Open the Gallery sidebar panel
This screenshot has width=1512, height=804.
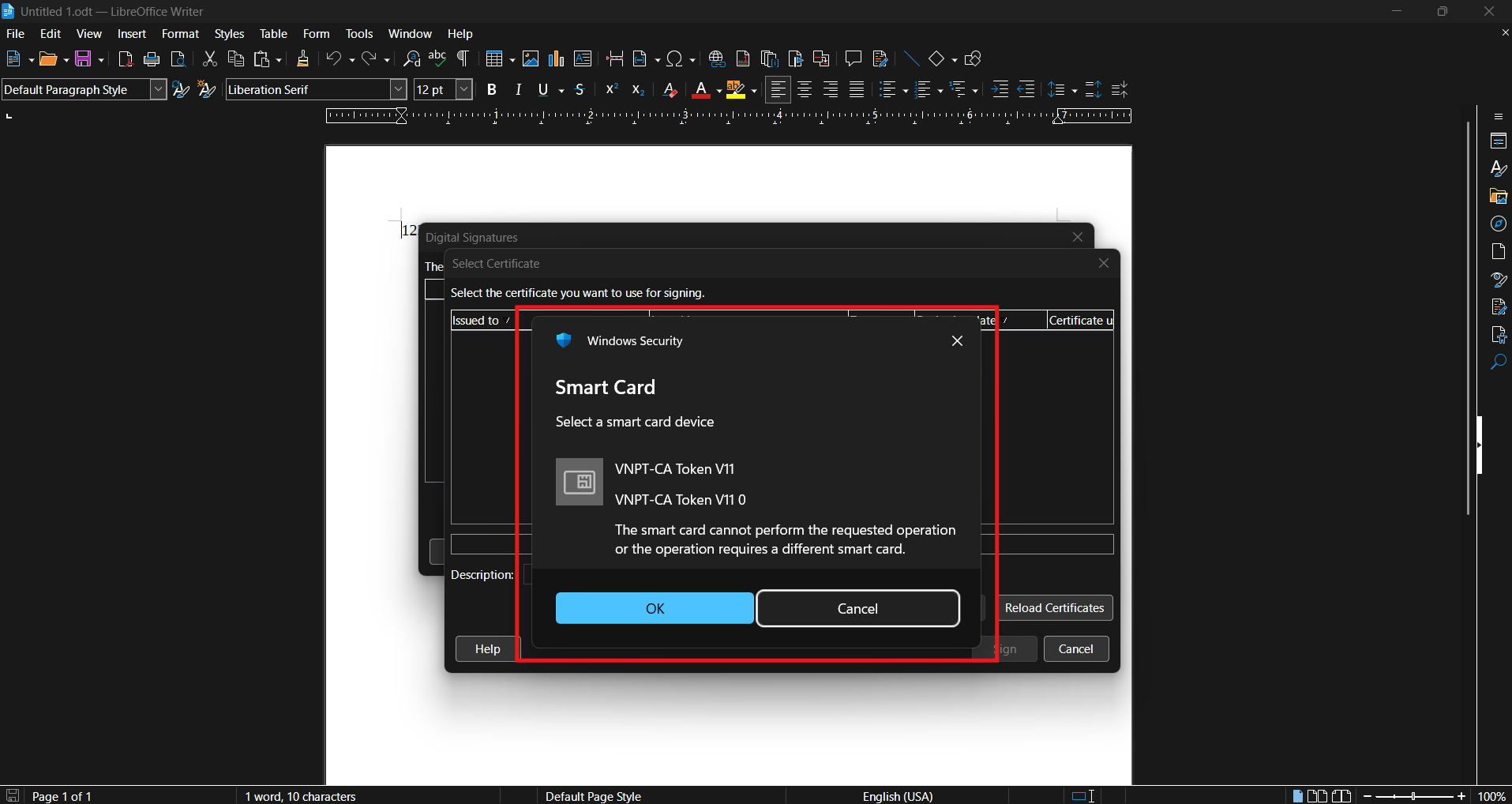(1499, 197)
